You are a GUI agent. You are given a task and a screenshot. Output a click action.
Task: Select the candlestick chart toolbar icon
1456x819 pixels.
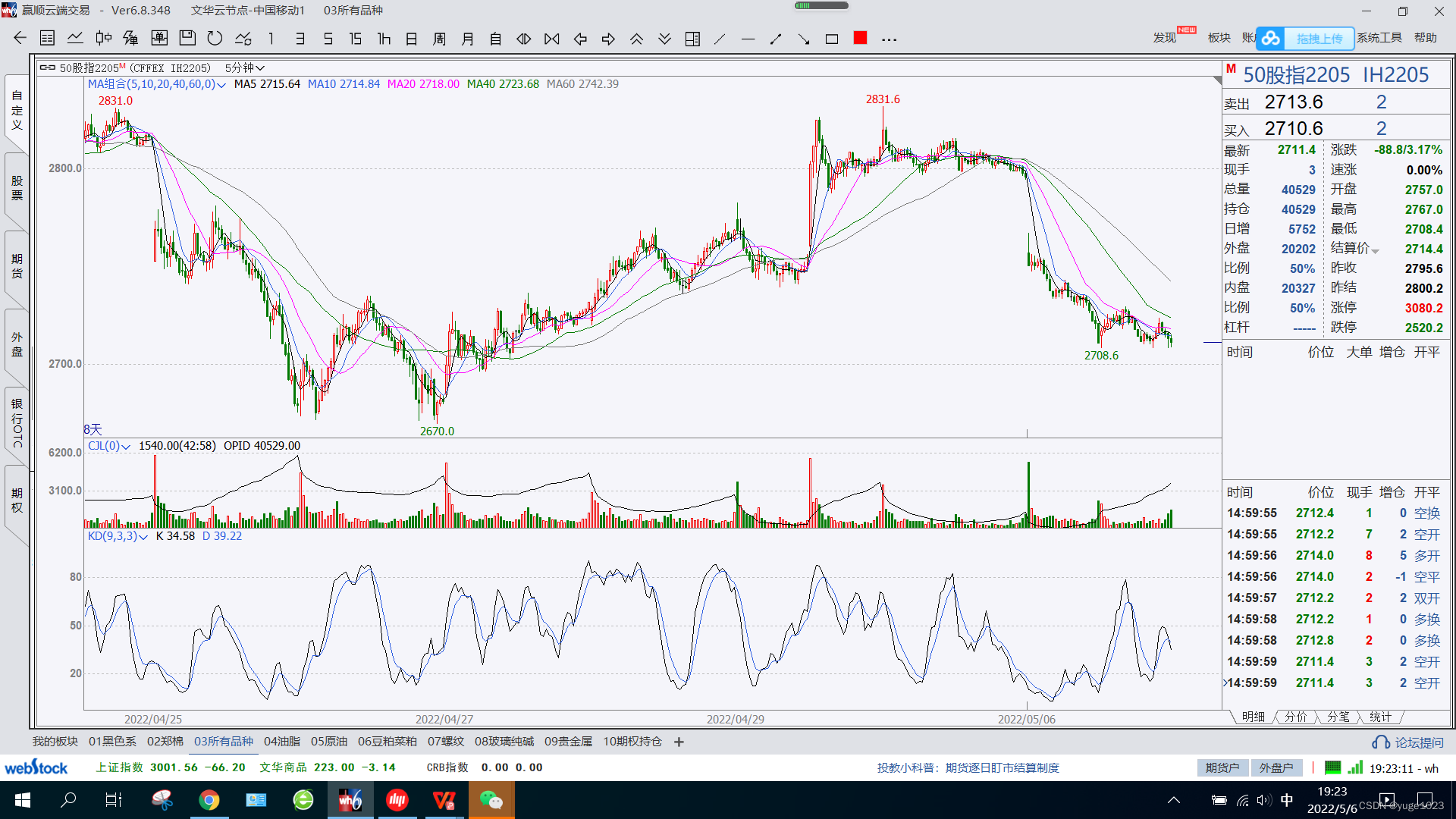[103, 38]
